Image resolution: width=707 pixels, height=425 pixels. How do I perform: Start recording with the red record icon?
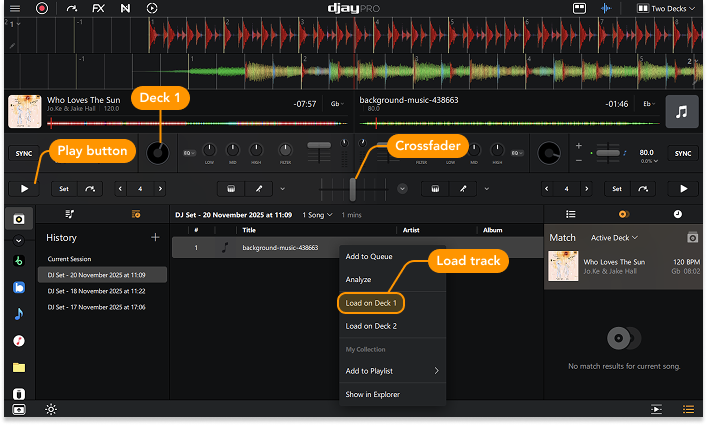point(41,8)
